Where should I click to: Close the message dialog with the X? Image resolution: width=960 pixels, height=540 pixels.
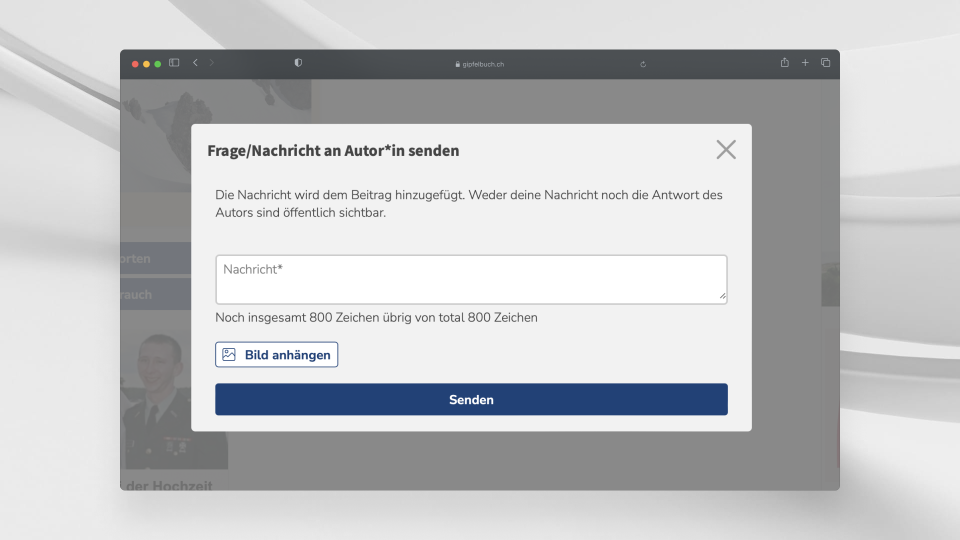(x=726, y=150)
